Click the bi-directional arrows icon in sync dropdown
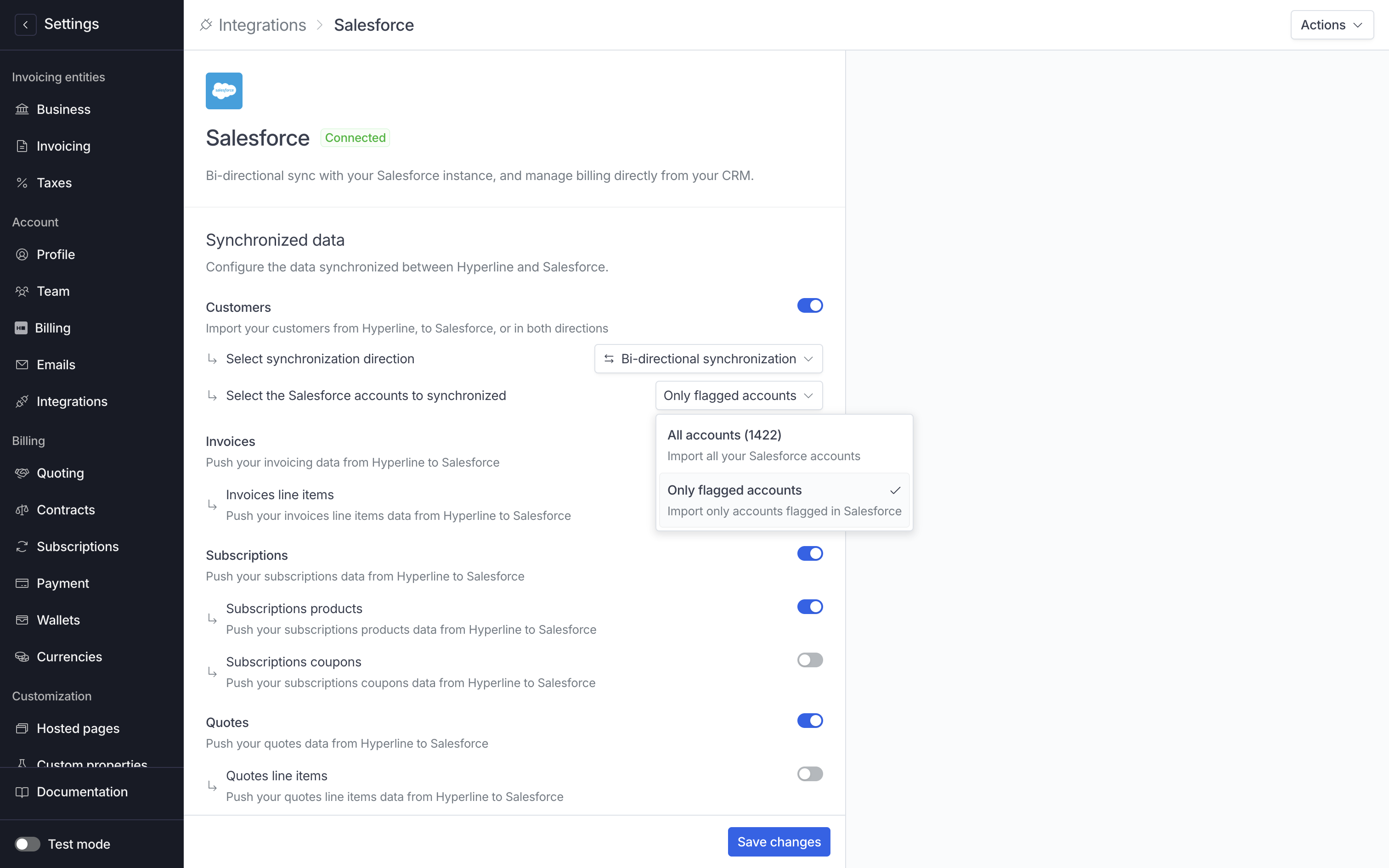 (609, 359)
